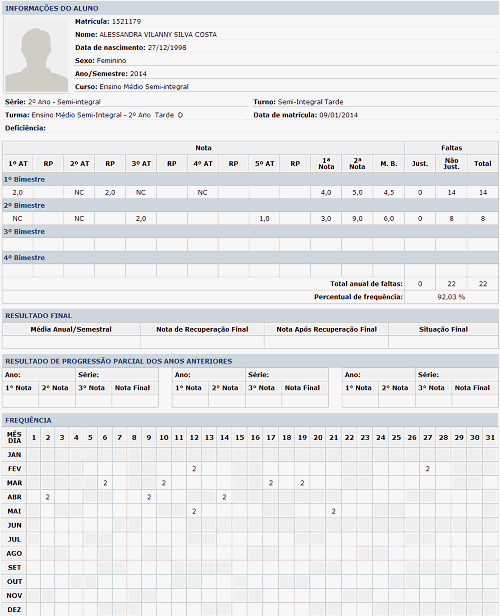Click the MAI day 21 absence cell
This screenshot has width=500, height=616.
click(333, 511)
